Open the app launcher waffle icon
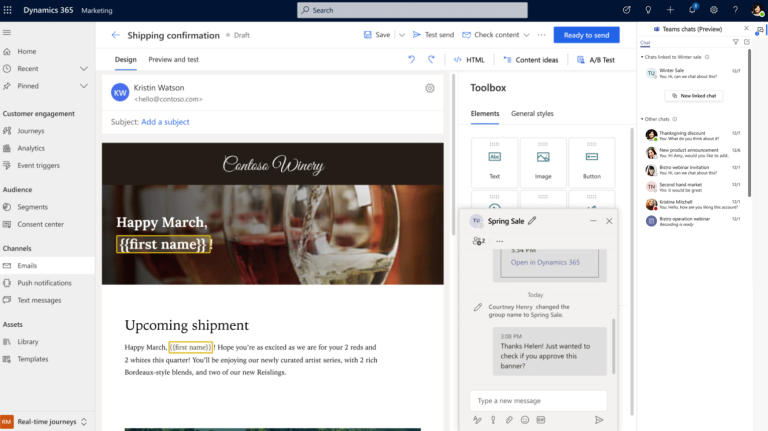The width and height of the screenshot is (768, 431). (x=7, y=10)
